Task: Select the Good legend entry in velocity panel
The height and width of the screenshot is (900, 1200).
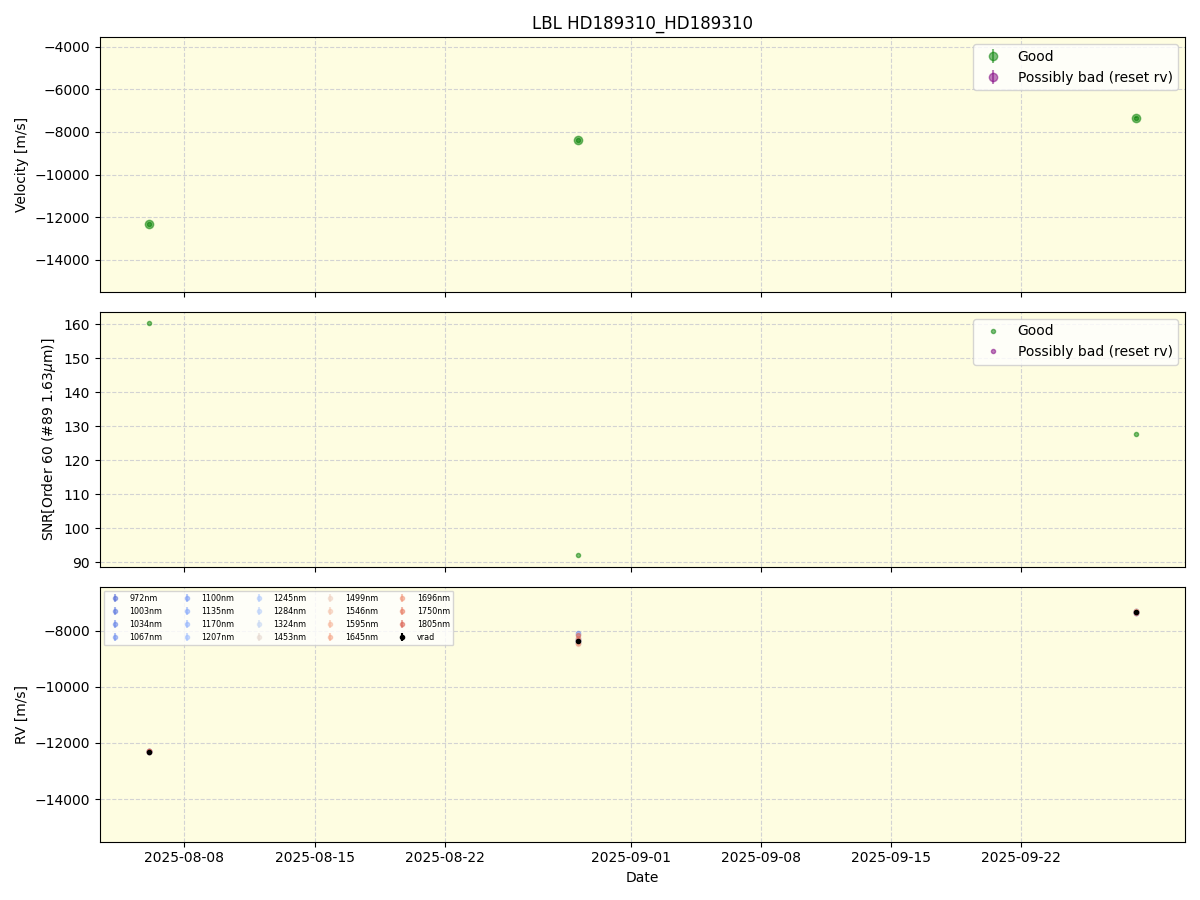Action: (x=1035, y=56)
